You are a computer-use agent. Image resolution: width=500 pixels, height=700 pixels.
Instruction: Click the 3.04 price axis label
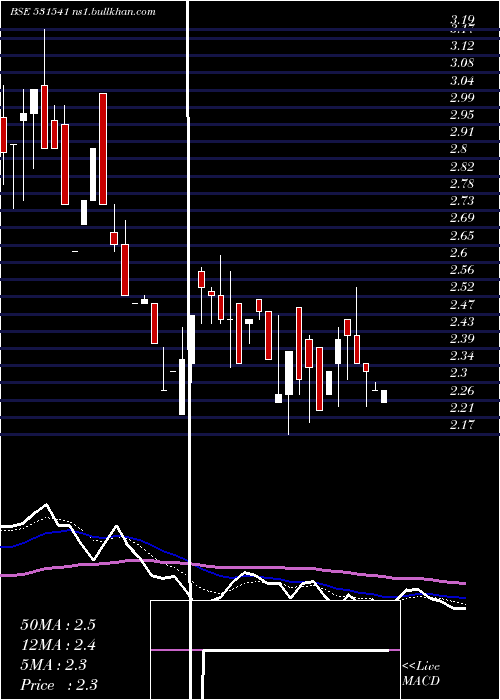462,80
